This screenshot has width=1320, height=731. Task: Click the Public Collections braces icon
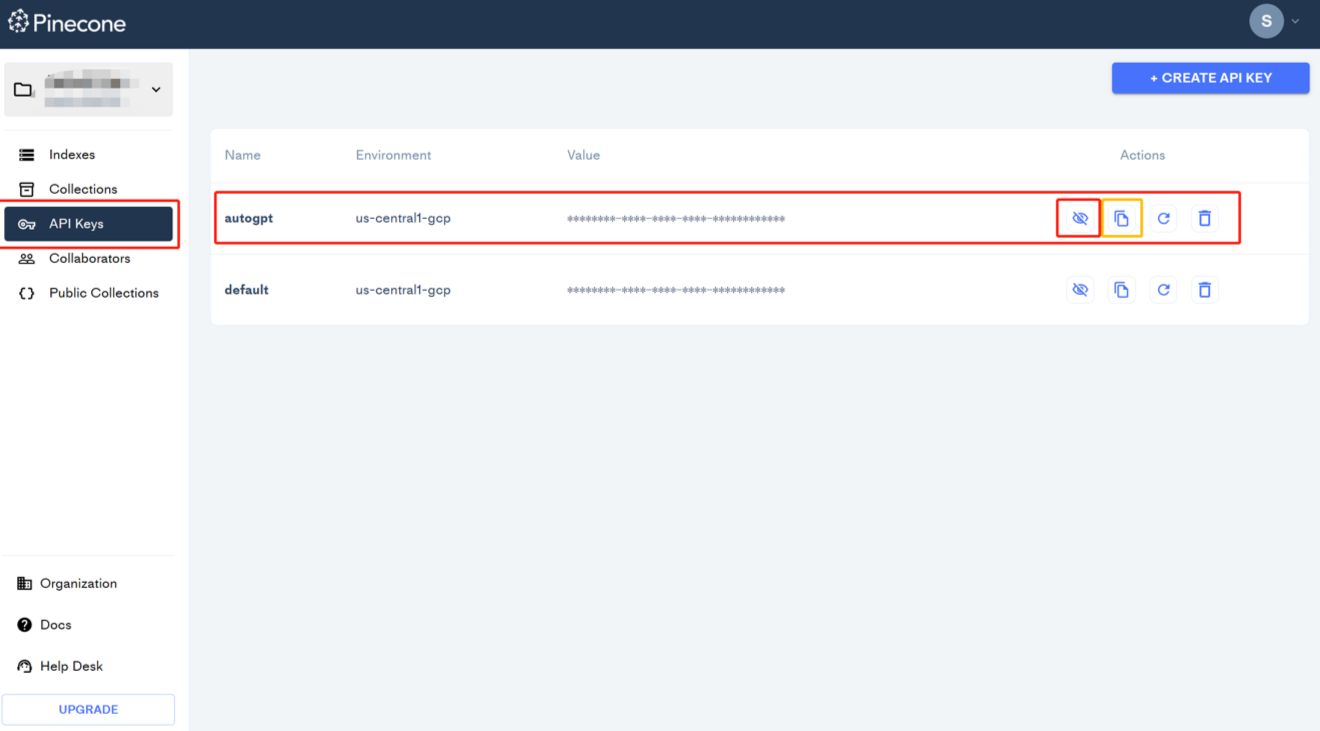[x=27, y=293]
